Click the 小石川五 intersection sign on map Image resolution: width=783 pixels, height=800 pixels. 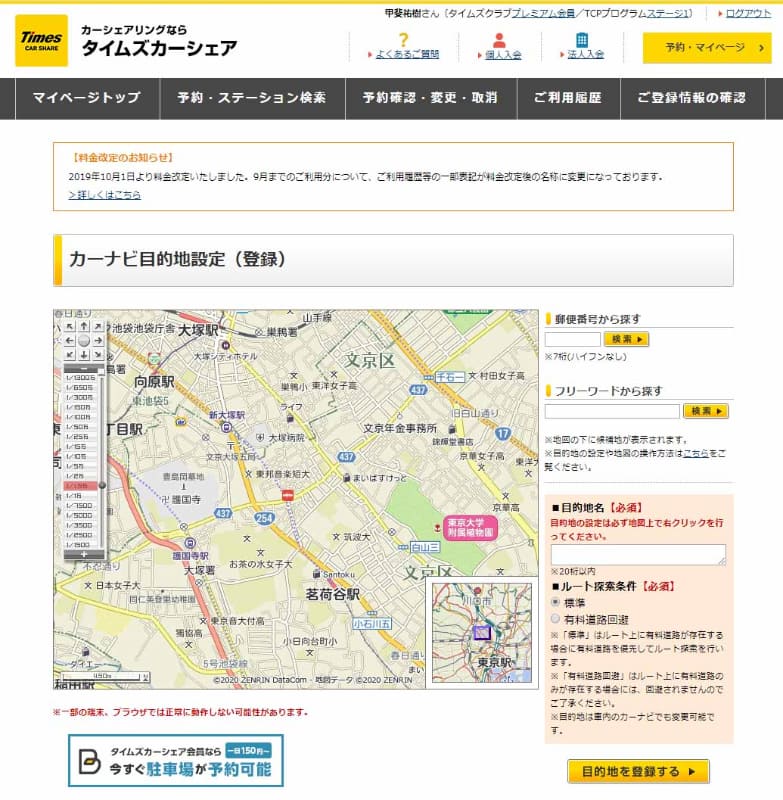pyautogui.click(x=372, y=623)
